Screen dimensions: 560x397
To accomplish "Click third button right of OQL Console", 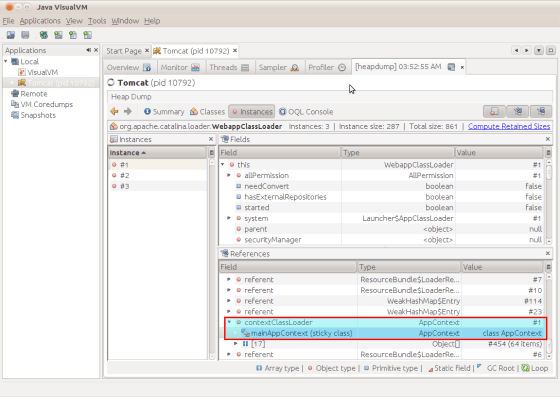I will [x=541, y=112].
